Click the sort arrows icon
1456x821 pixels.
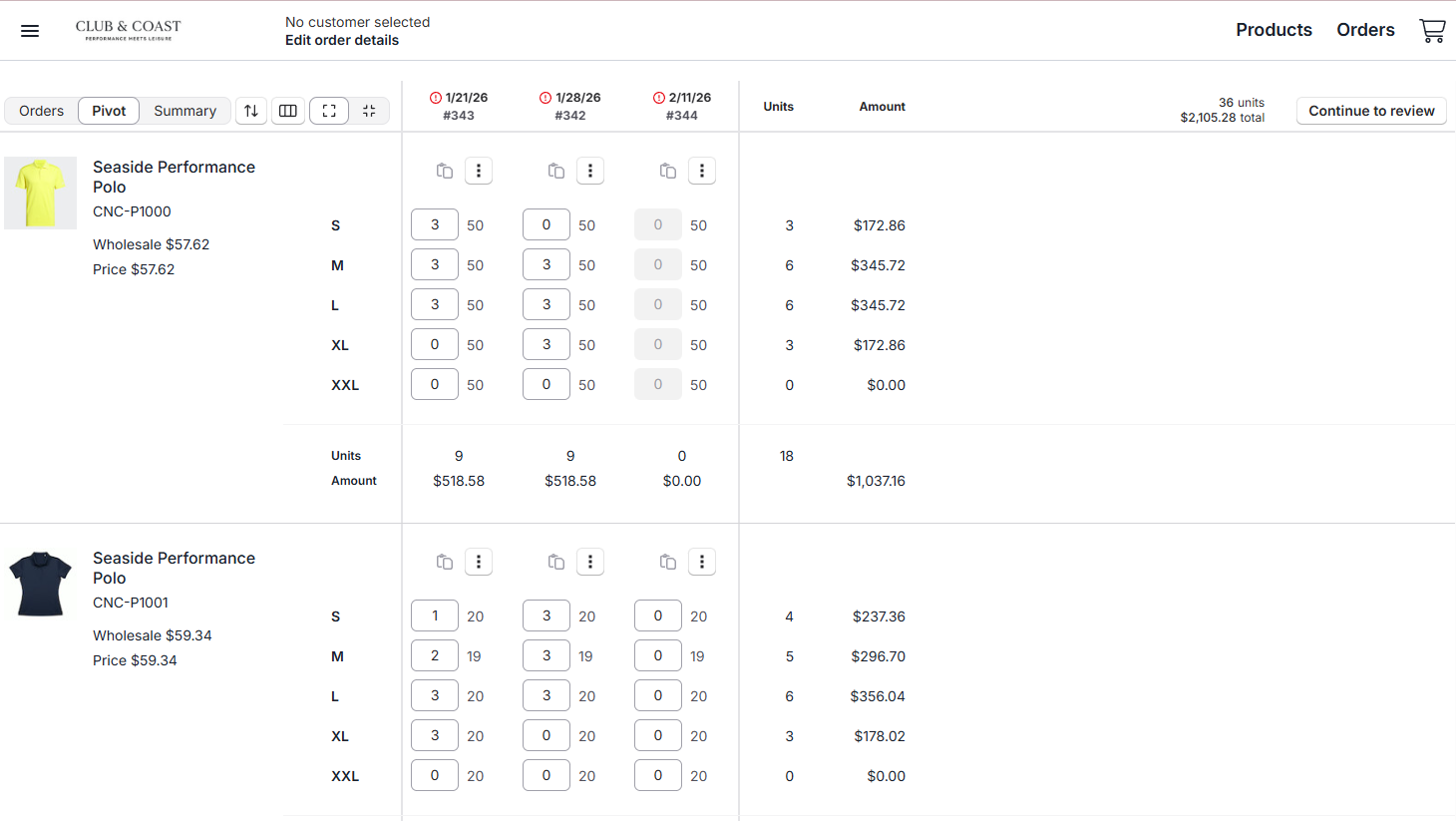[x=251, y=111]
